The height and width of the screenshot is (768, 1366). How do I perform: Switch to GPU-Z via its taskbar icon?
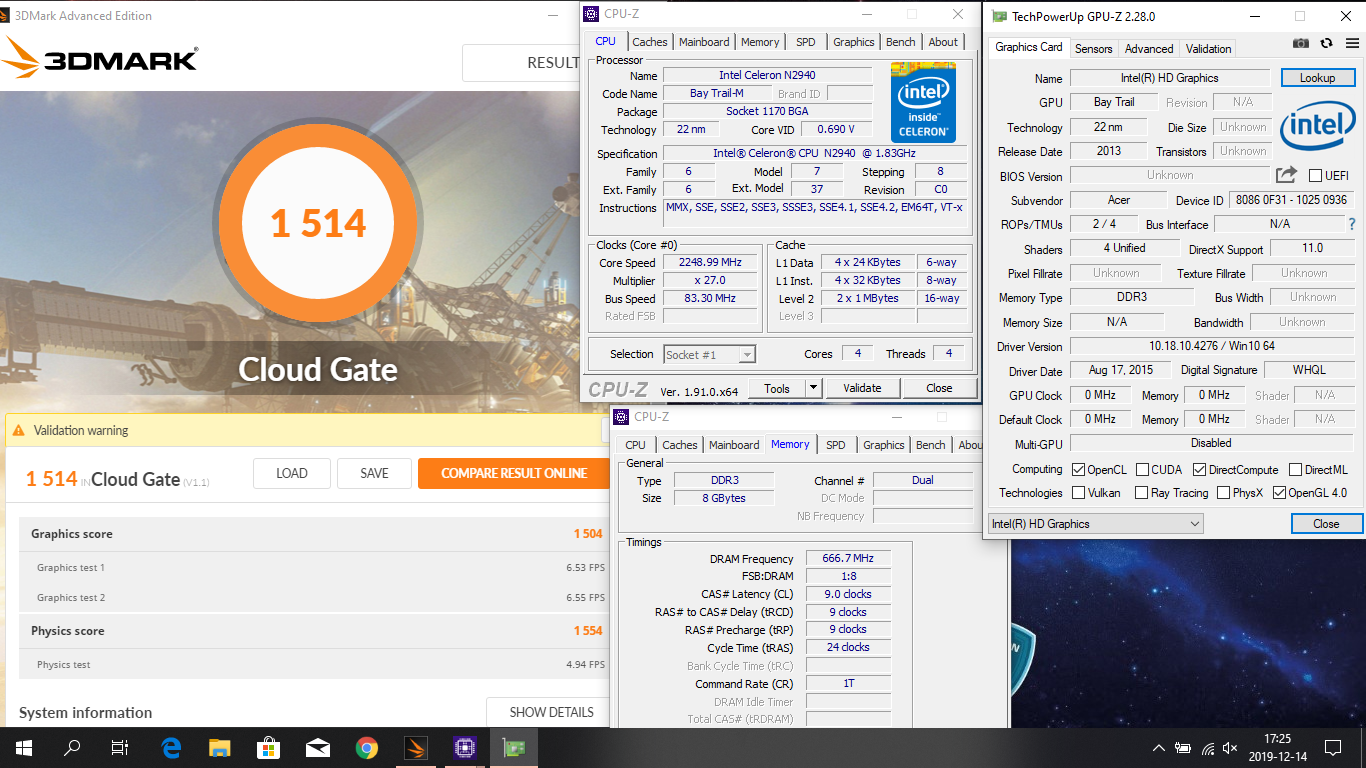[514, 747]
